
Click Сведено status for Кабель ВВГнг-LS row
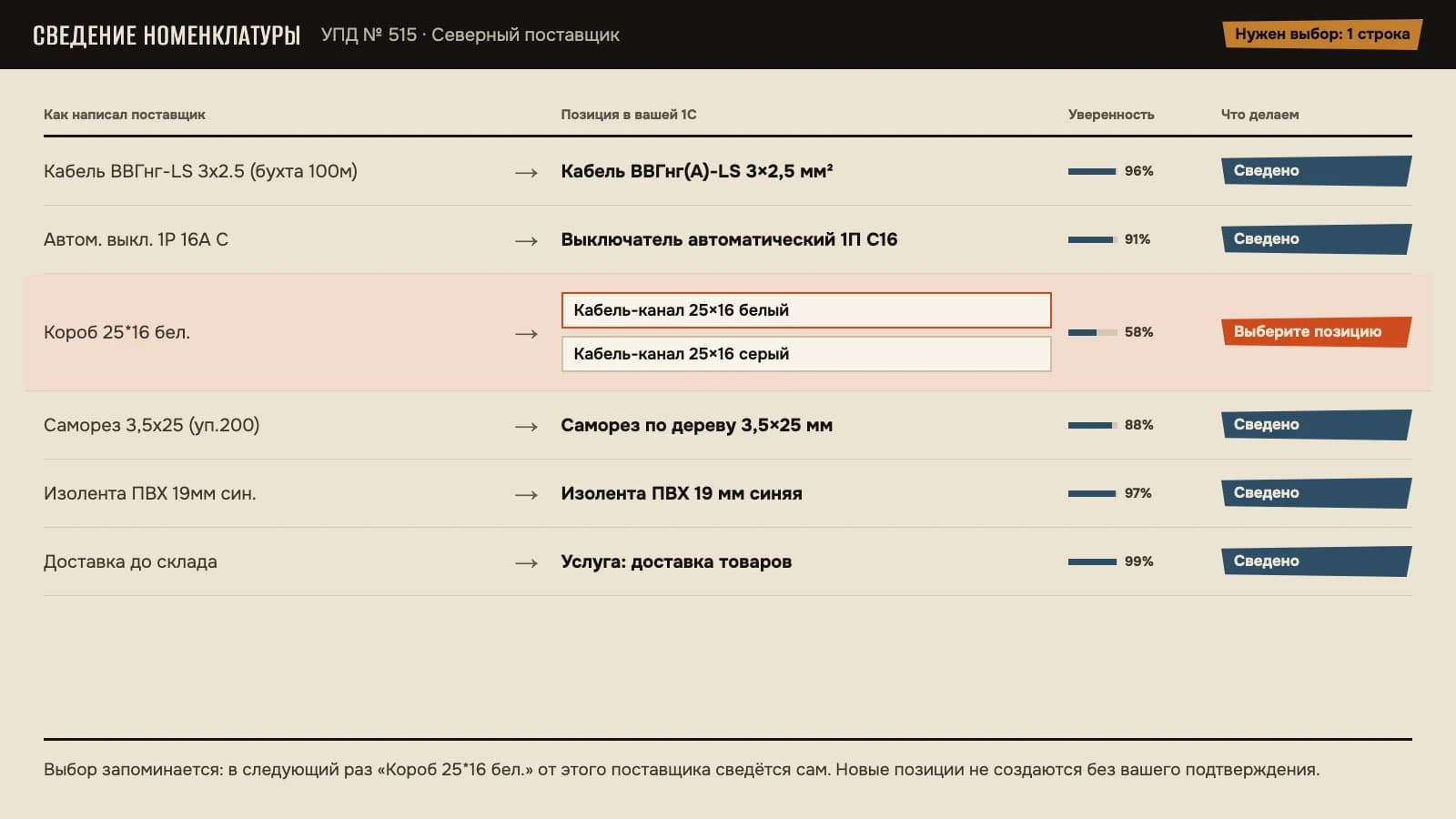[1316, 171]
